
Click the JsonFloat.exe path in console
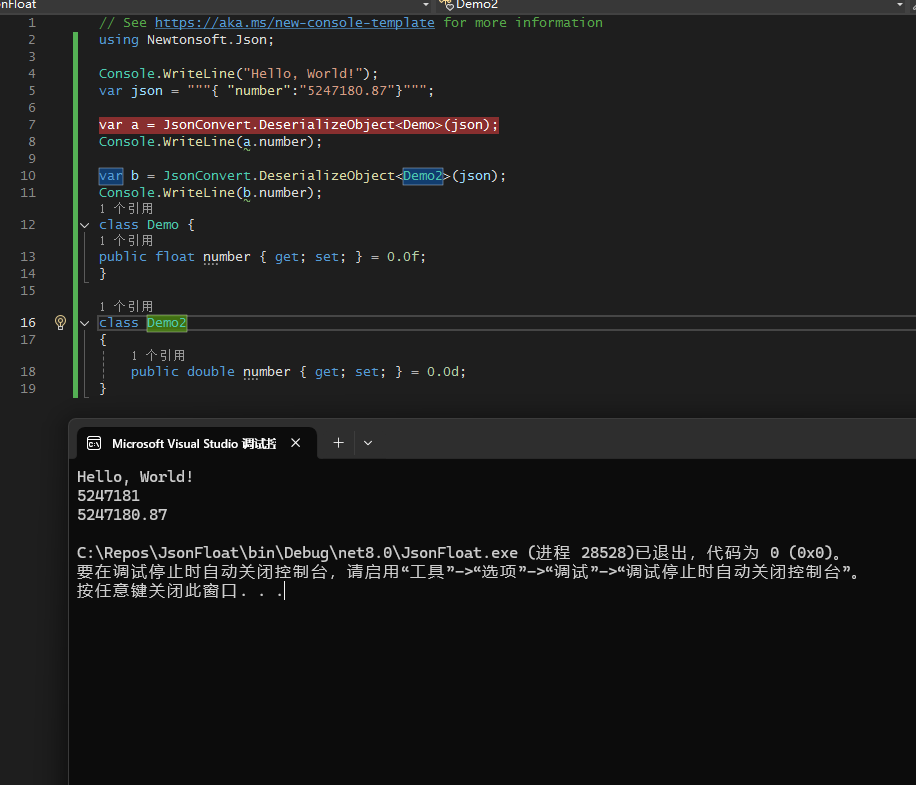click(297, 553)
